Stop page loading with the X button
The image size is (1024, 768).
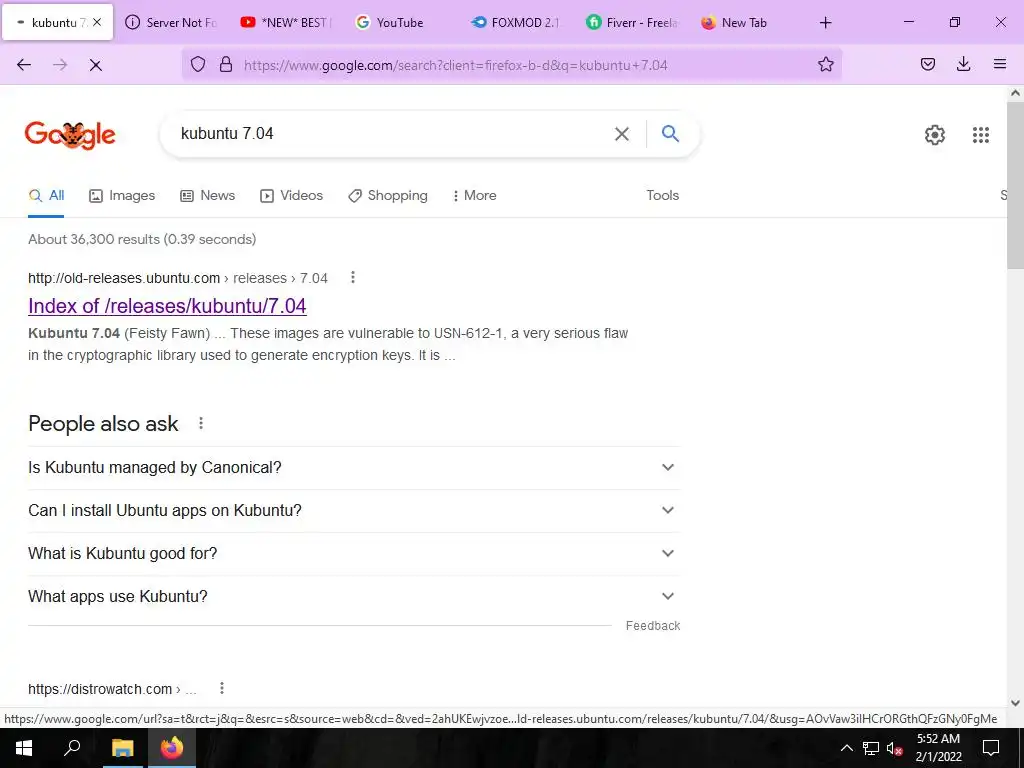click(95, 65)
